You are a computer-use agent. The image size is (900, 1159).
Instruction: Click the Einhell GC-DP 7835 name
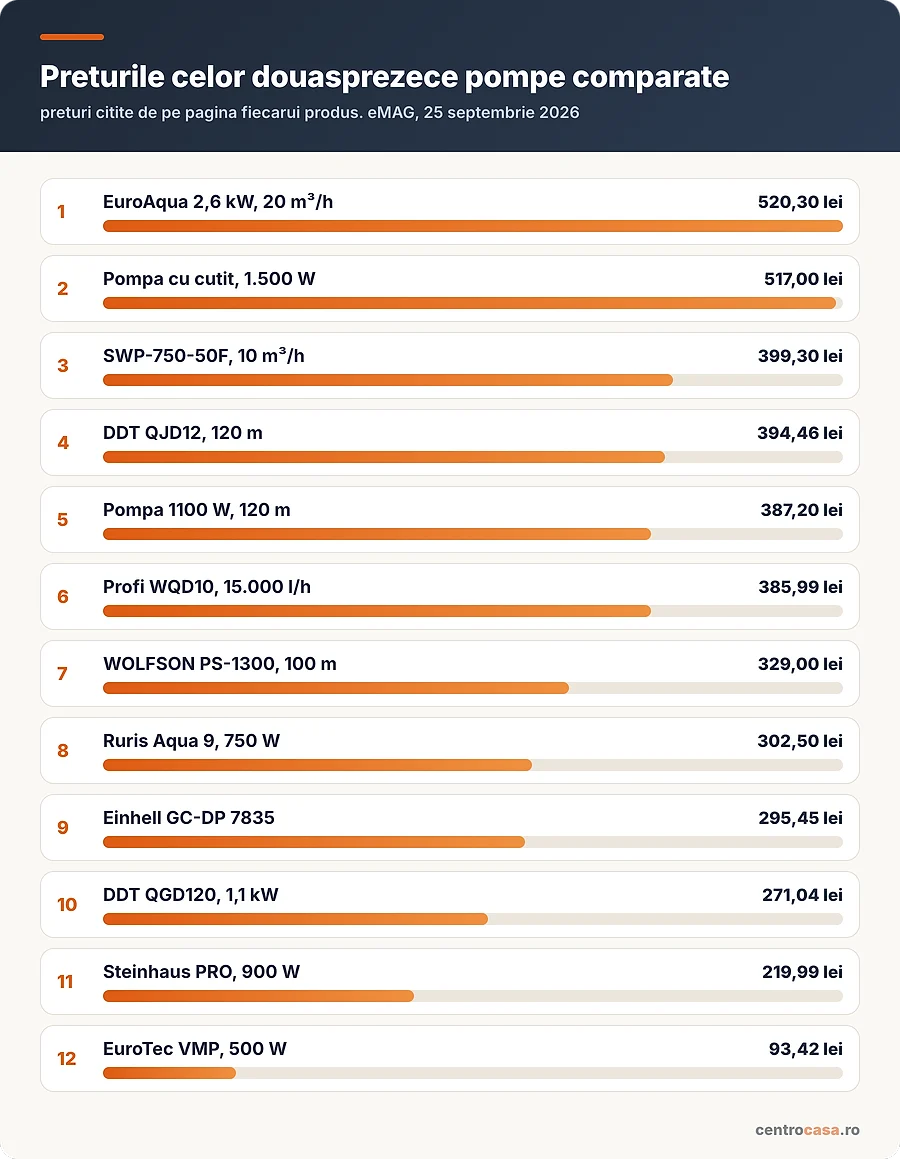tap(188, 818)
